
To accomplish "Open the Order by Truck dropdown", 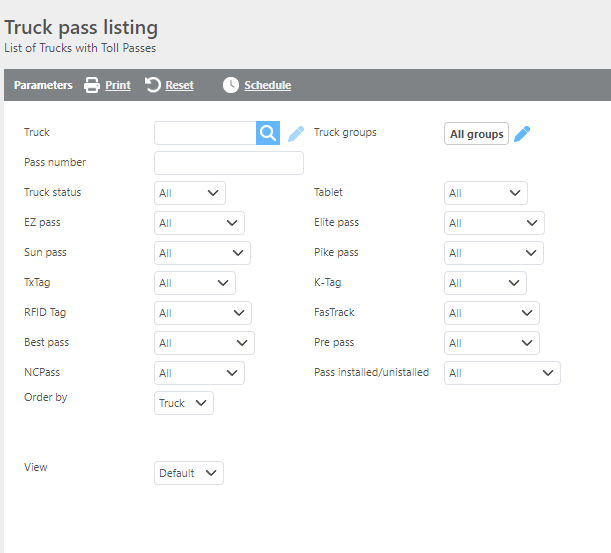I will click(184, 403).
